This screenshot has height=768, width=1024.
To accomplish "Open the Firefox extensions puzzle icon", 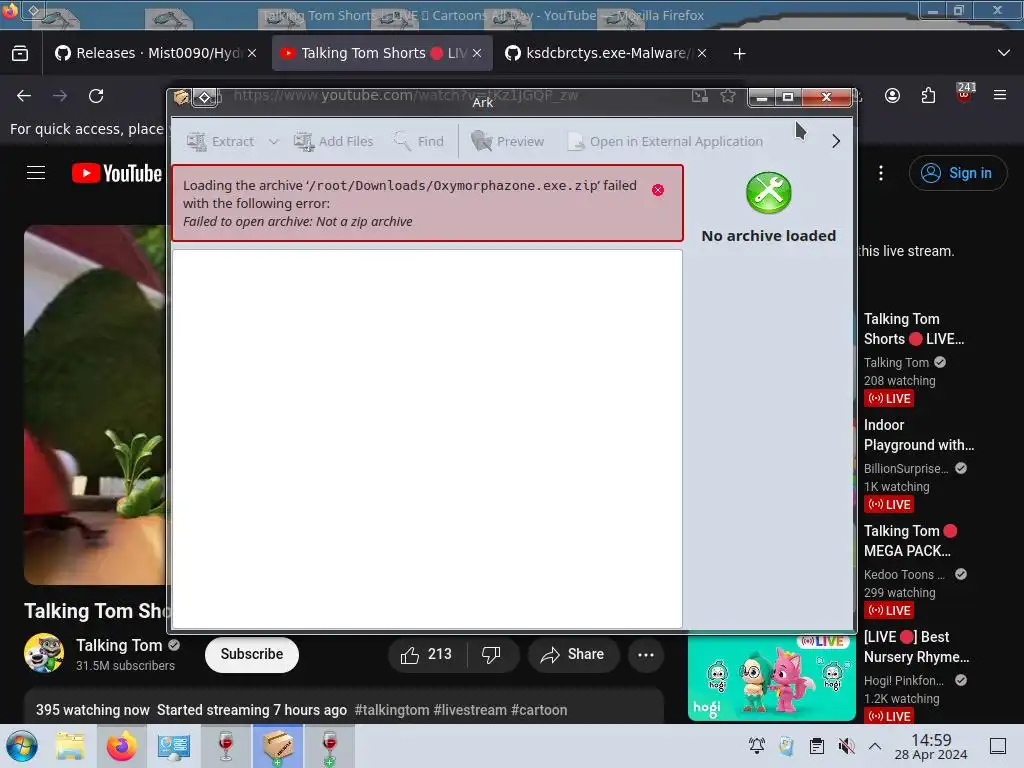I will 928,96.
